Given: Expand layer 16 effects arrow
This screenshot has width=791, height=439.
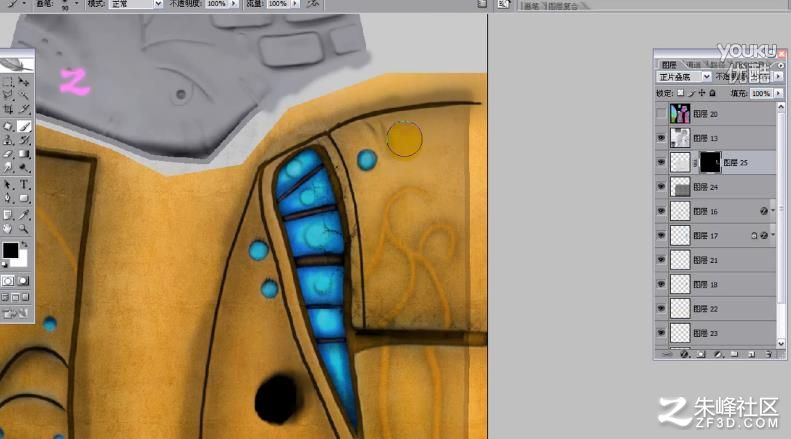Looking at the screenshot, I should tap(773, 210).
